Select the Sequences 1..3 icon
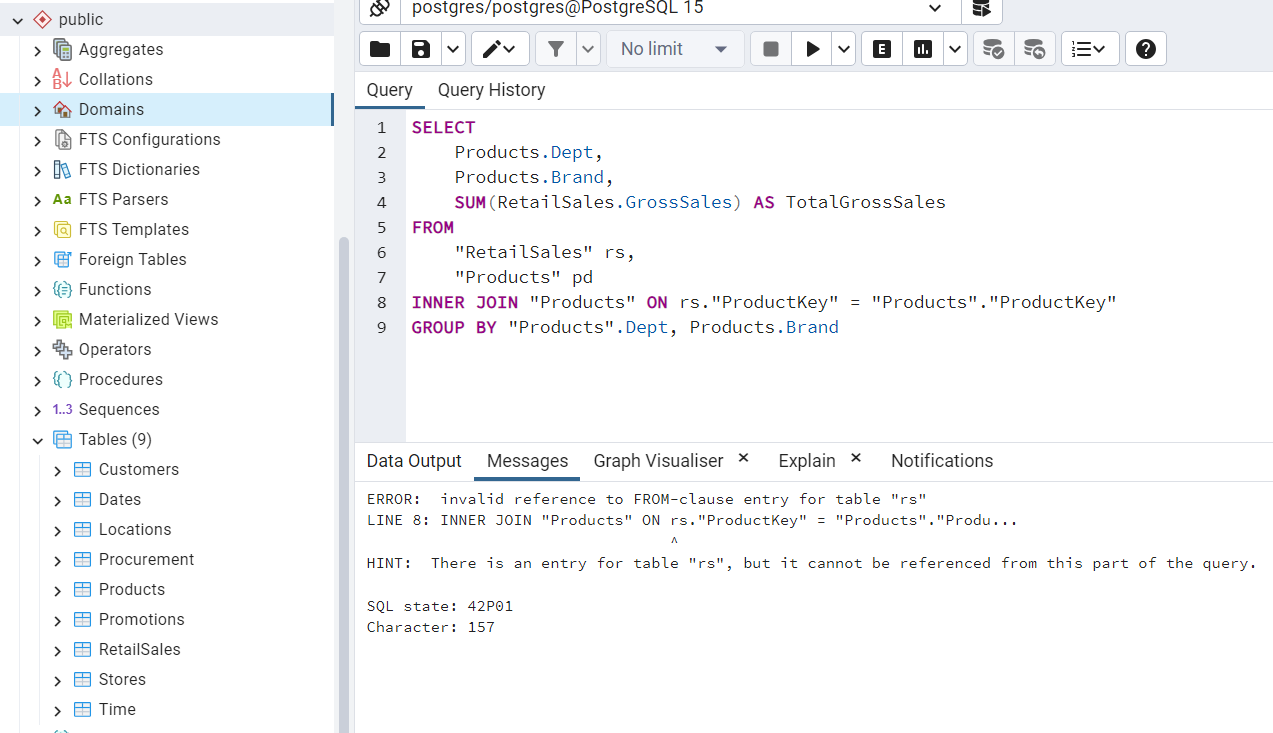Image resolution: width=1273 pixels, height=733 pixels. coord(62,409)
